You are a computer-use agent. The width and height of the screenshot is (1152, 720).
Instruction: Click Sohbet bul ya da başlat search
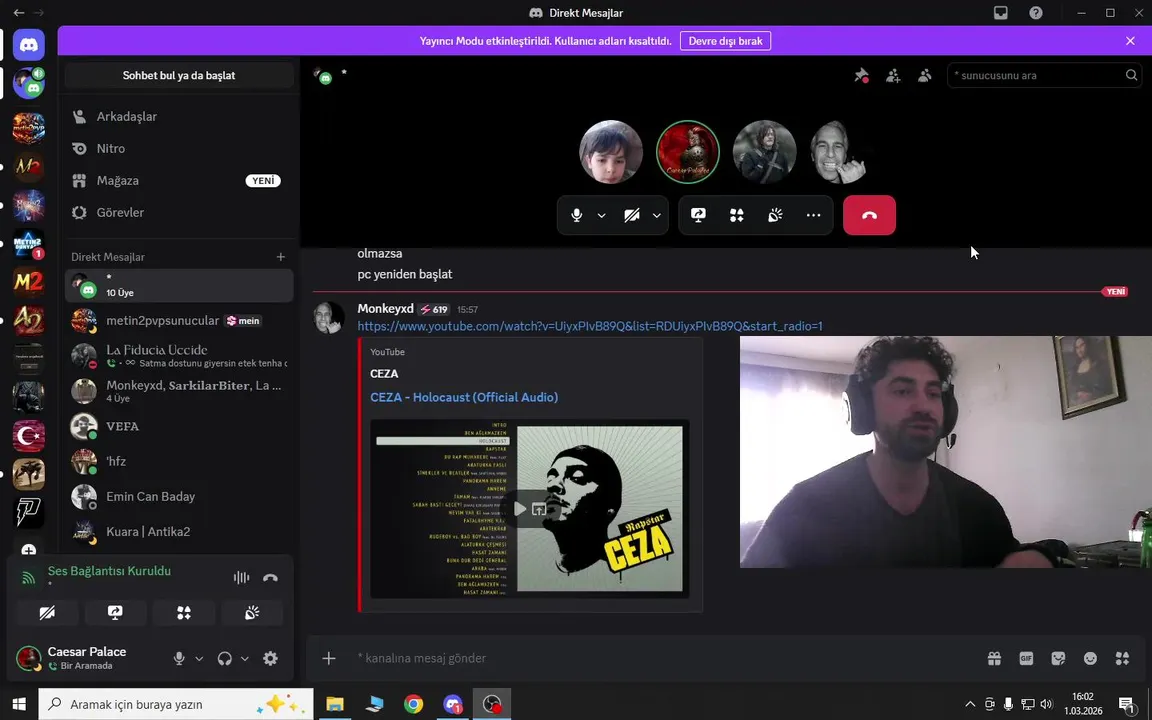179,75
